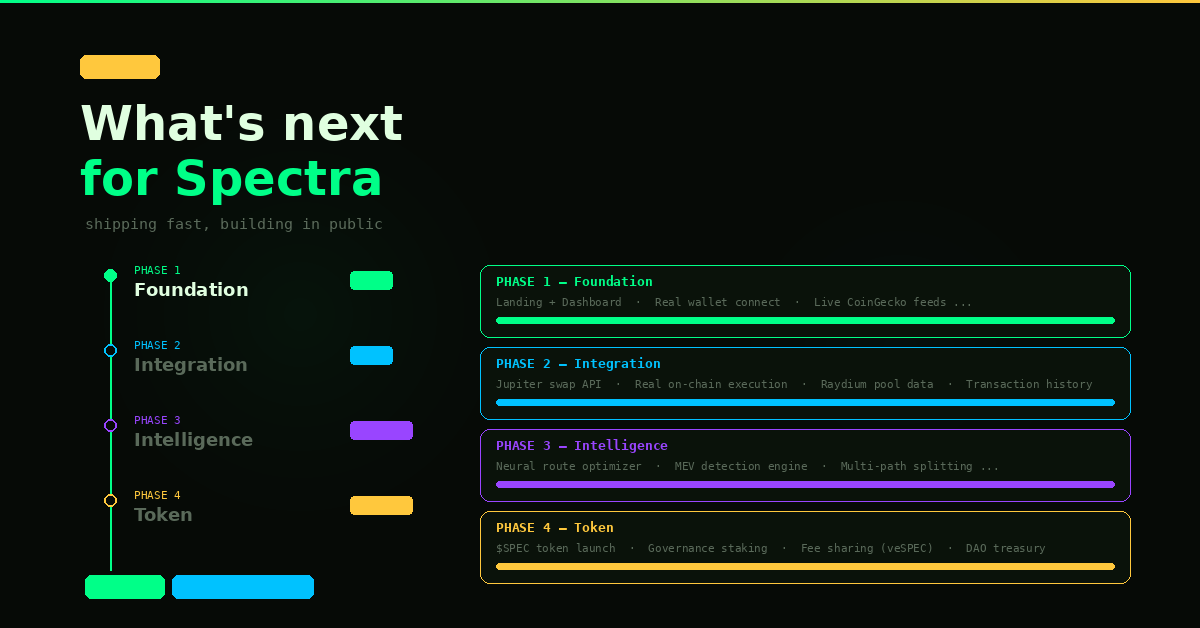Click the blue progress bar in Integration card
Image resolution: width=1200 pixels, height=628 pixels.
805,403
